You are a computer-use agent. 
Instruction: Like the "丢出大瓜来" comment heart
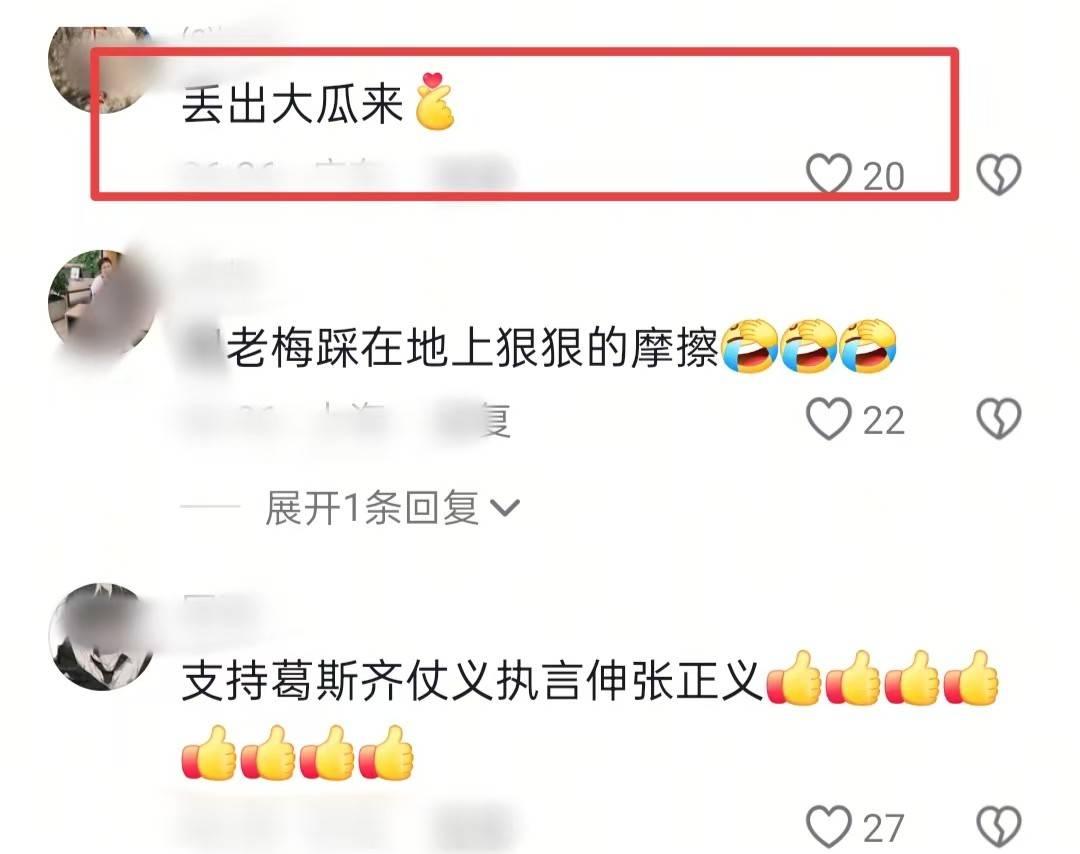coord(829,174)
